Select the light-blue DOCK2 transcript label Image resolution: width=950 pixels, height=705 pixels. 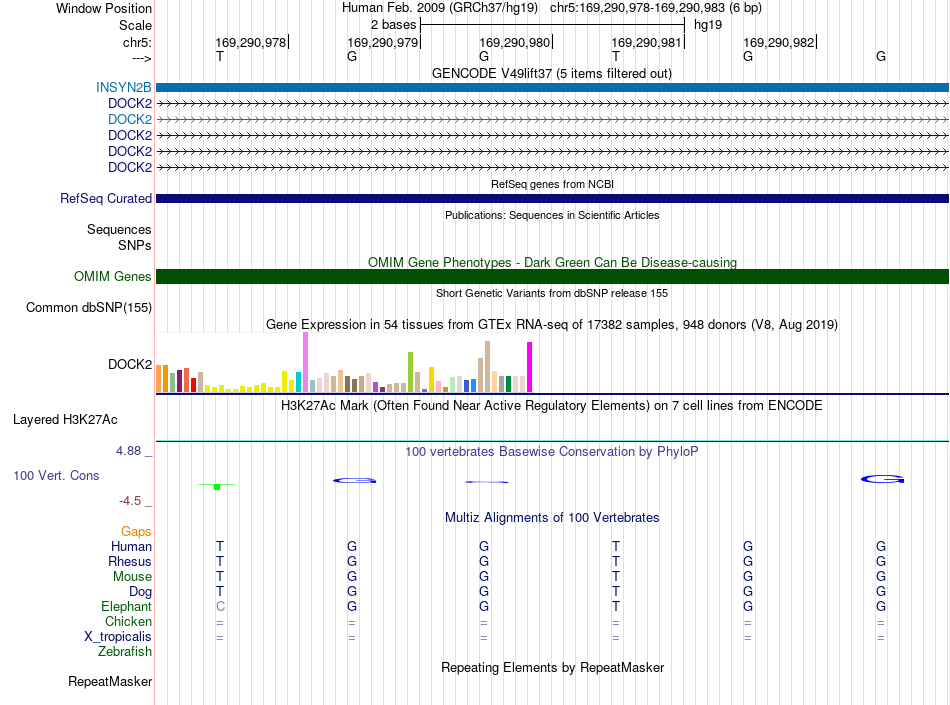[130, 119]
